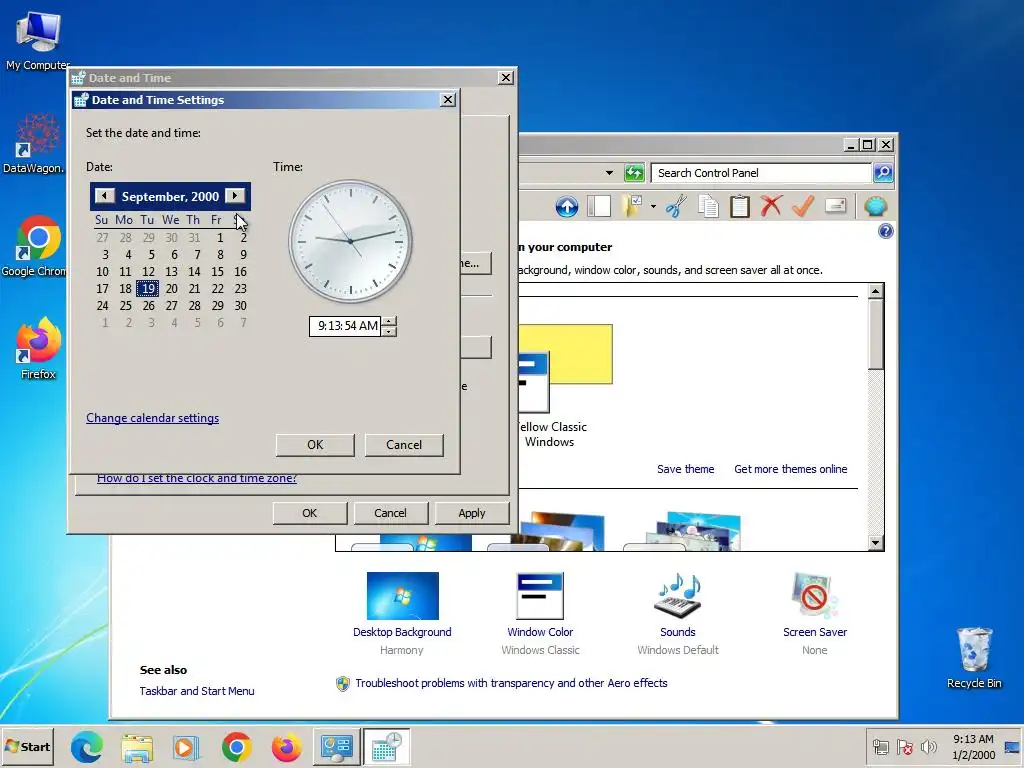Click the volume speaker tray icon
1024x768 pixels.
(928, 746)
